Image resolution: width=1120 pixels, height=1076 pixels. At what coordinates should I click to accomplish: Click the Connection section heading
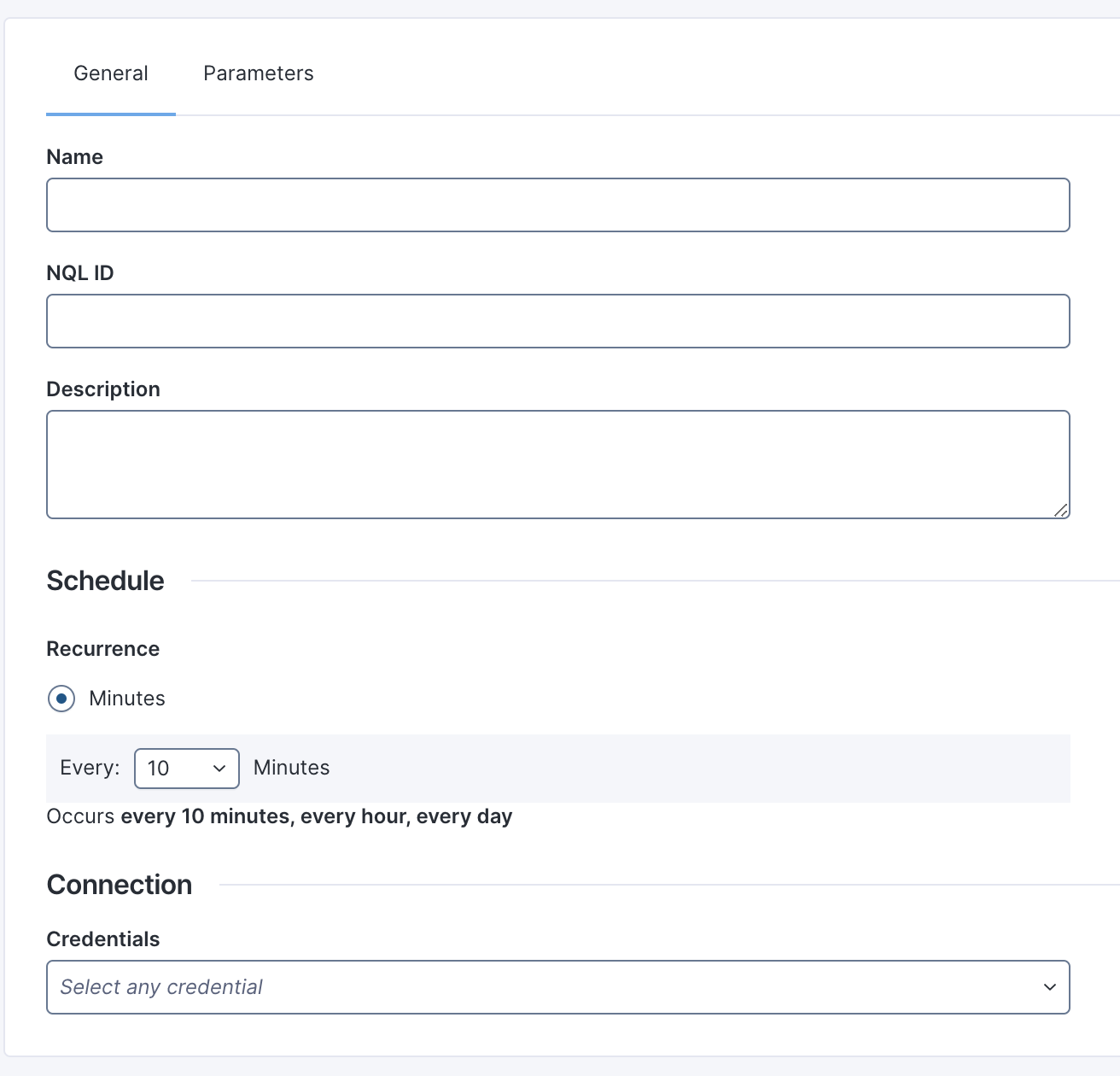120,885
